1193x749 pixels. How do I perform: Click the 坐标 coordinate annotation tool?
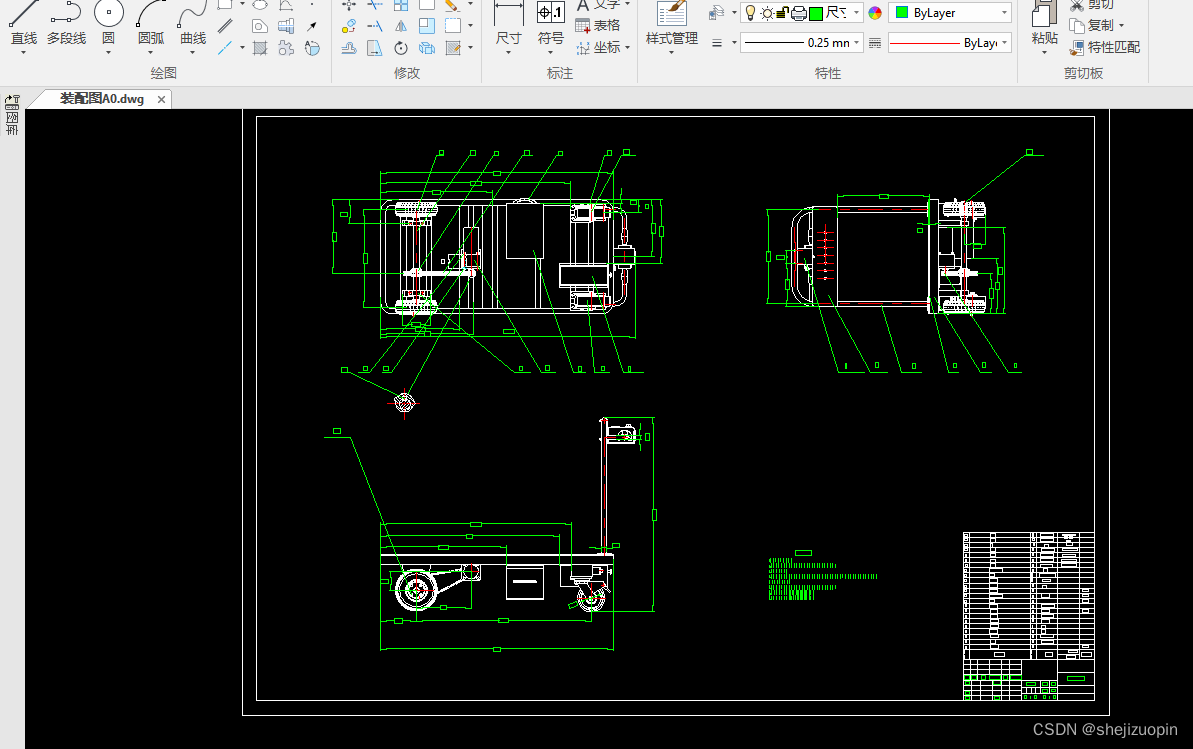[598, 48]
